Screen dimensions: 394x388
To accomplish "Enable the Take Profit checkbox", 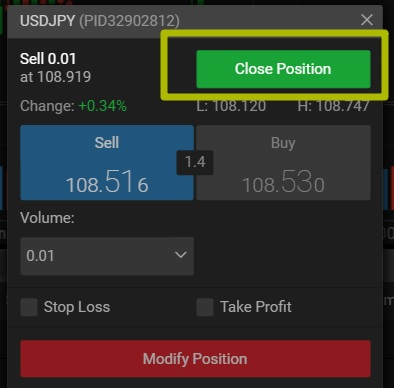I will [205, 307].
